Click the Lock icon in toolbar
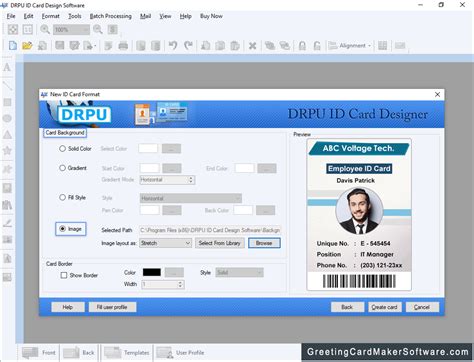Image resolution: width=474 pixels, height=362 pixels. (x=302, y=46)
